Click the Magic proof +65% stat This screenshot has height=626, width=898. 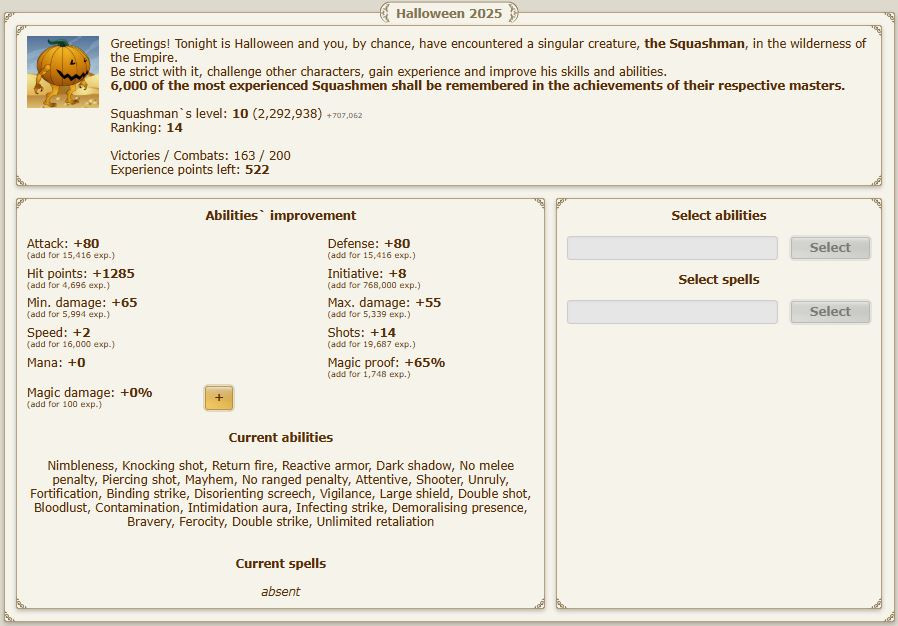tap(386, 363)
